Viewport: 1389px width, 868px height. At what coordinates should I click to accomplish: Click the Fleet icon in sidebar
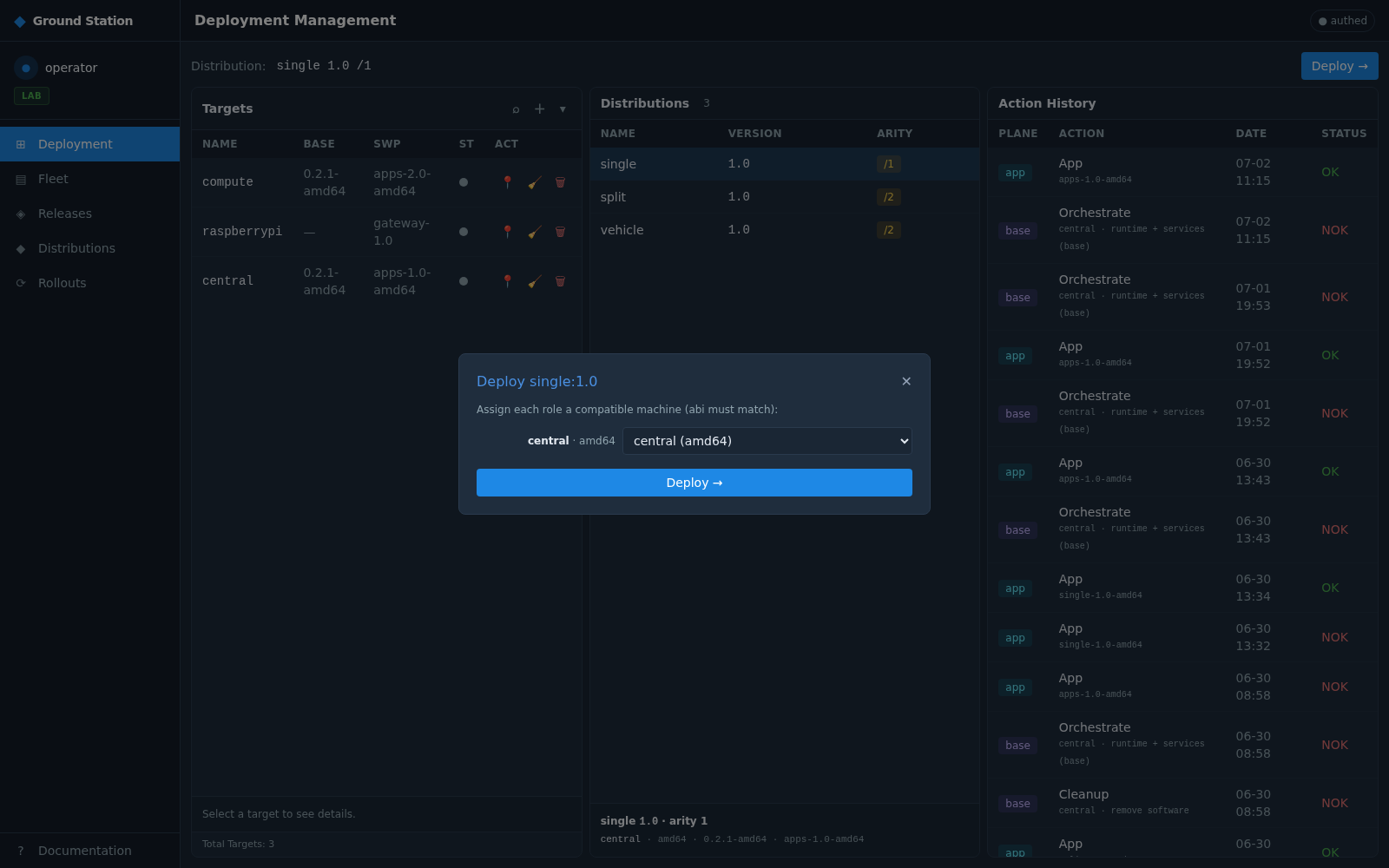point(21,179)
